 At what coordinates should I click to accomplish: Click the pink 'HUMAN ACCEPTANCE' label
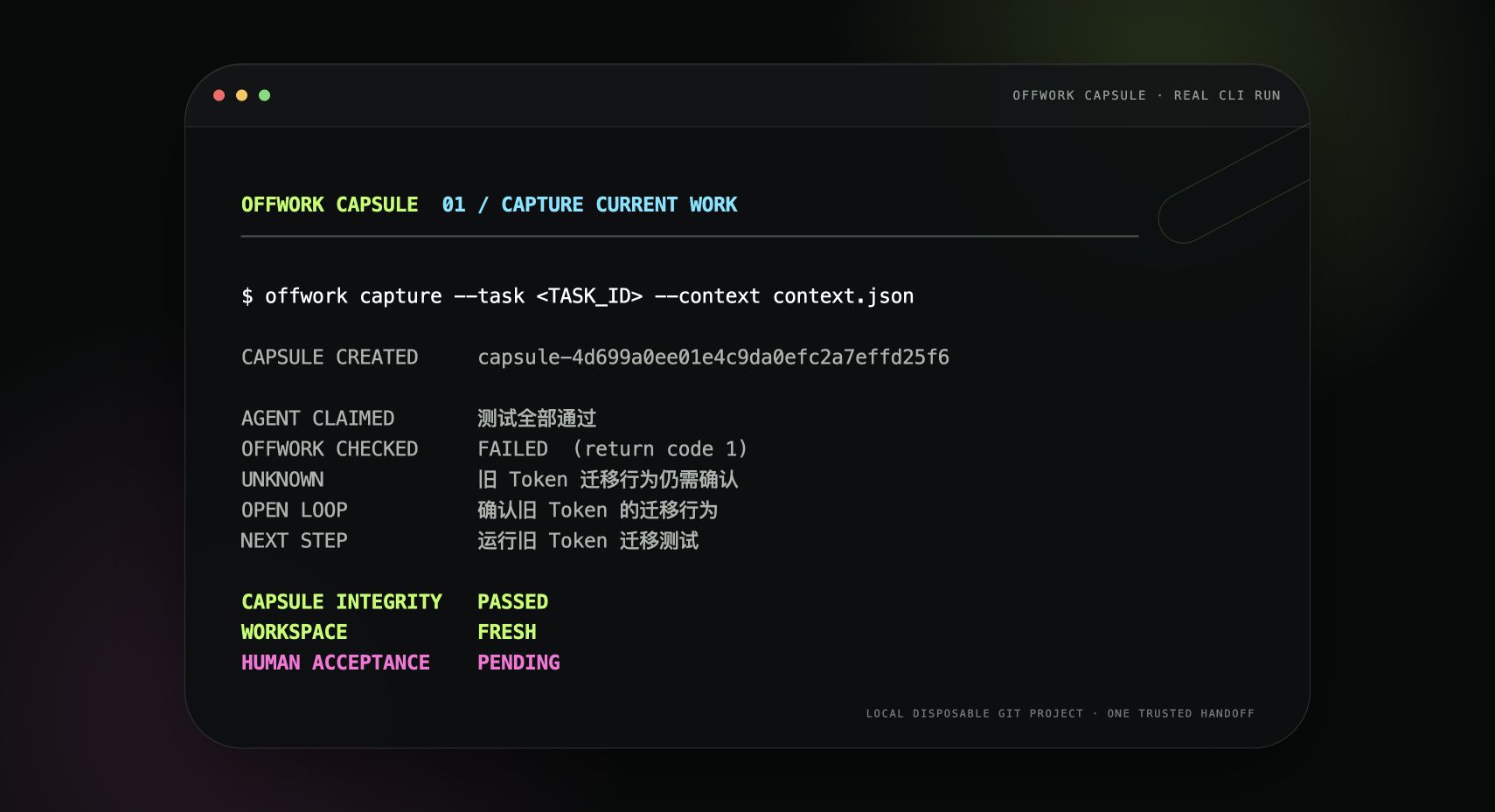pyautogui.click(x=336, y=663)
